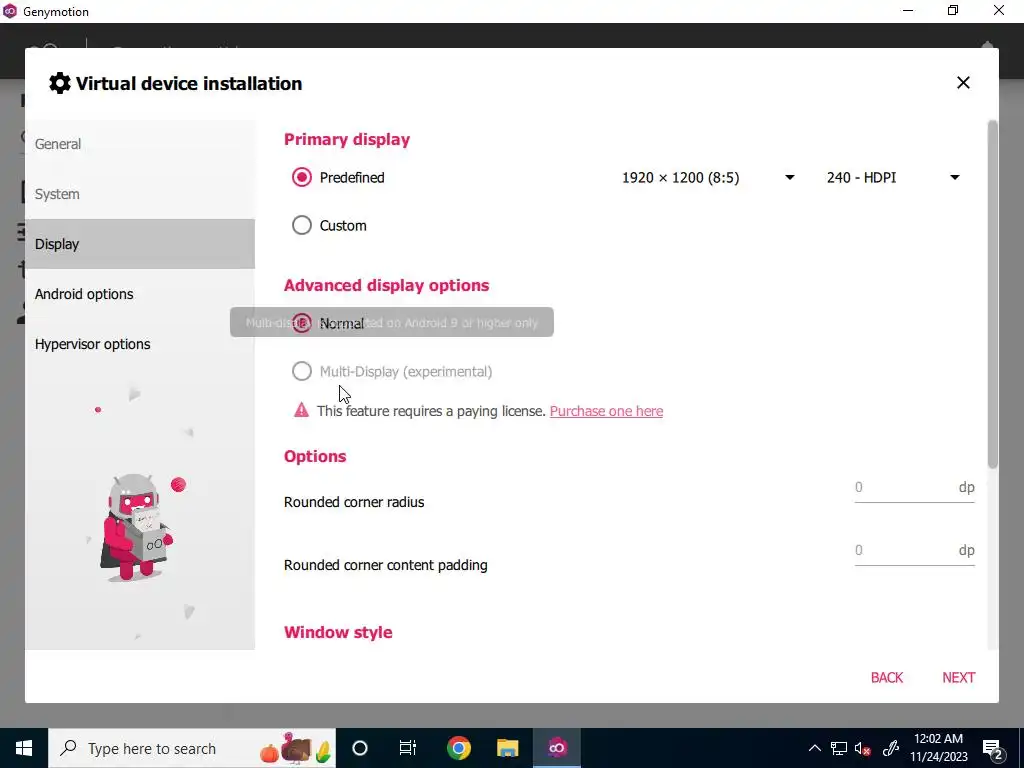Click the Genymotion robot mascot illustration
Viewport: 1024px width, 768px height.
click(138, 527)
